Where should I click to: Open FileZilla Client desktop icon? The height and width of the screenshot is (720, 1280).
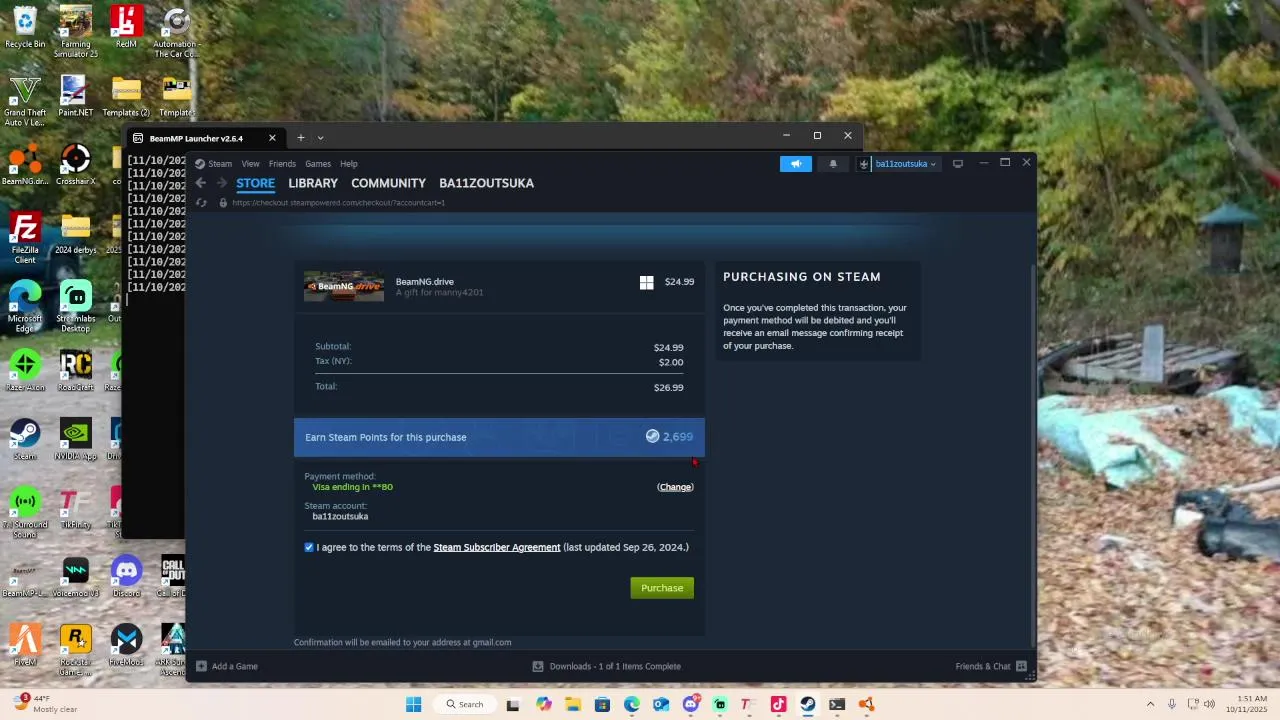pos(25,238)
